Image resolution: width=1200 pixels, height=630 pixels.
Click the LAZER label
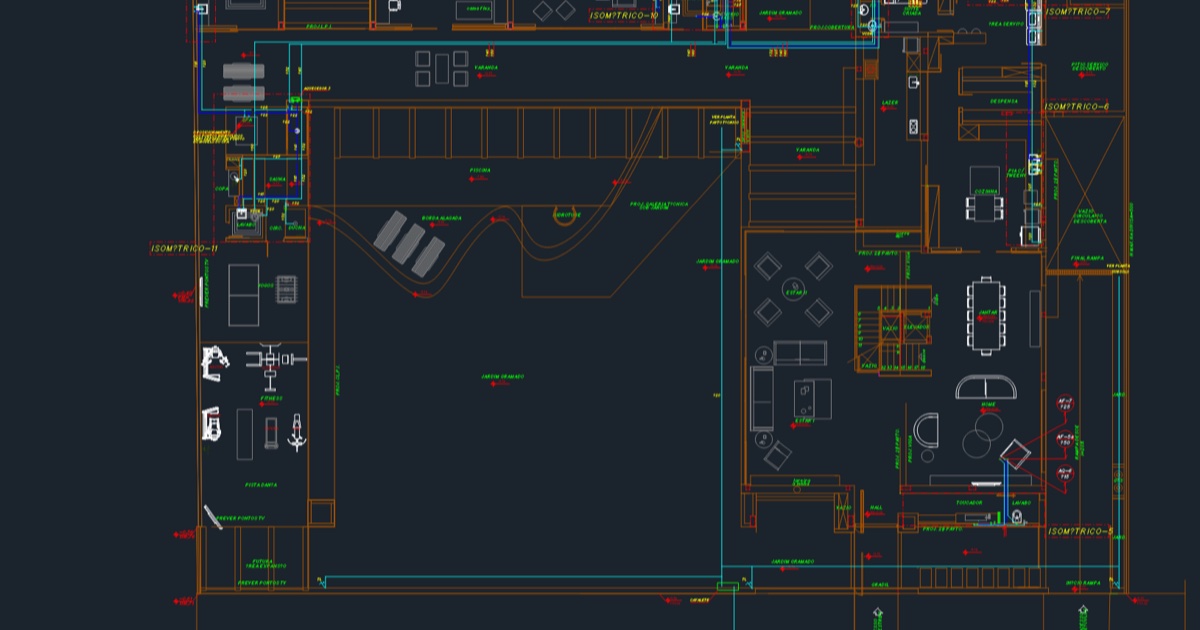click(x=890, y=103)
